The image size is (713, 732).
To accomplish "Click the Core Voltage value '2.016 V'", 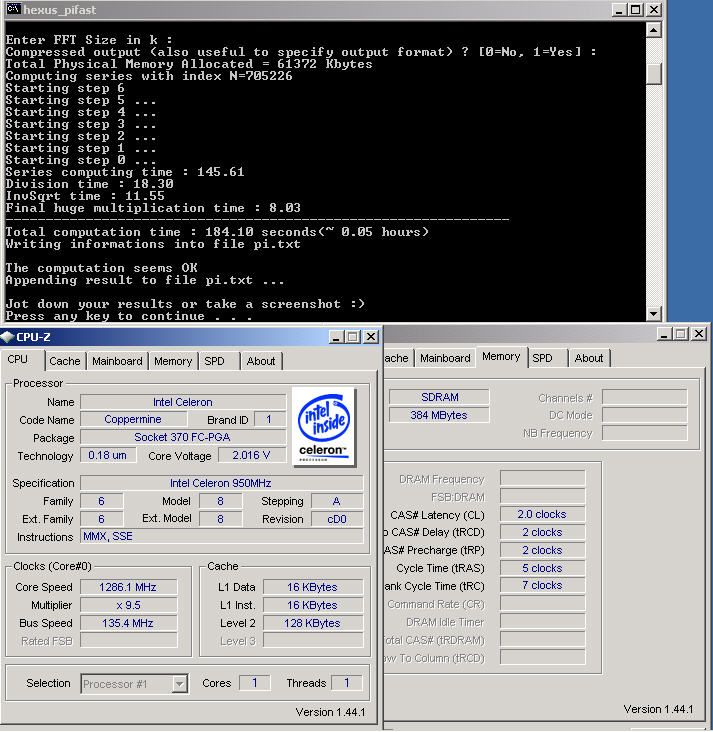I will click(x=252, y=455).
